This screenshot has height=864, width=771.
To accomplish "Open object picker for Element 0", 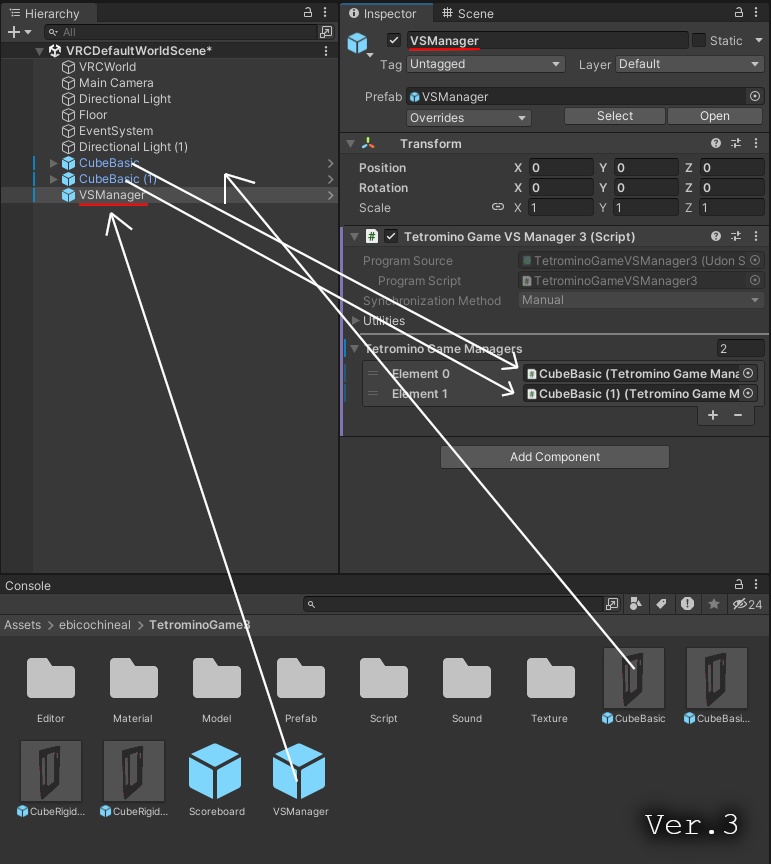I will (748, 373).
